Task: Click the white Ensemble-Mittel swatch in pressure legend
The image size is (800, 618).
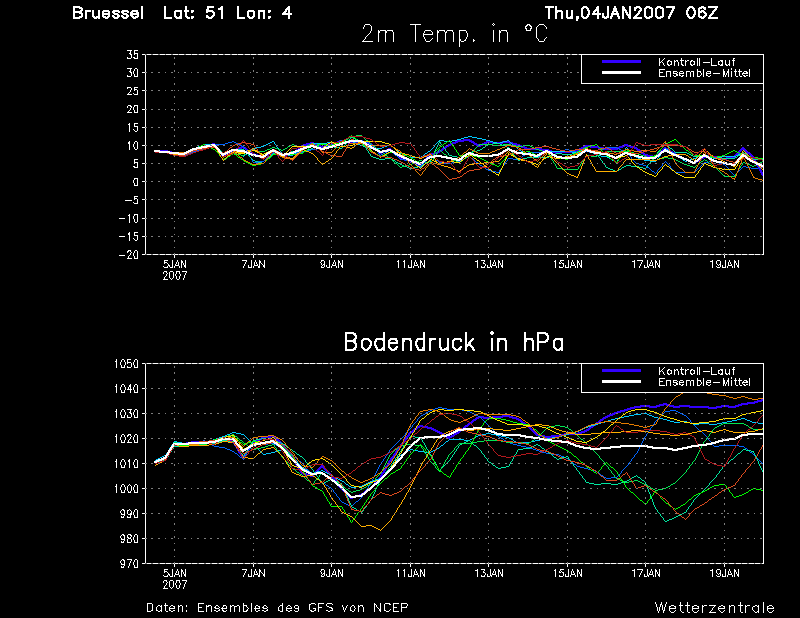Action: (621, 382)
